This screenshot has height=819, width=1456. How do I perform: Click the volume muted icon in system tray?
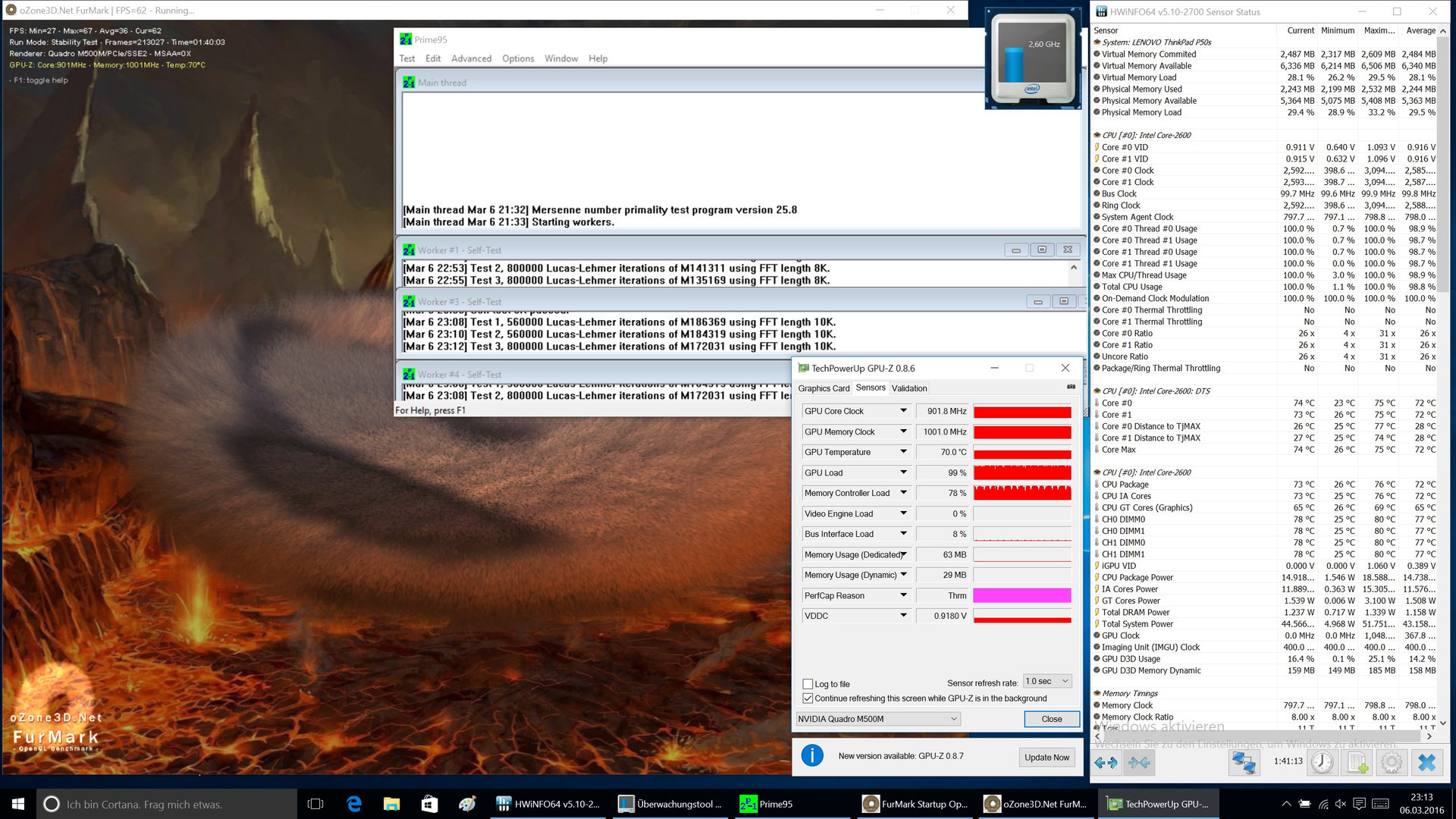tap(1340, 804)
